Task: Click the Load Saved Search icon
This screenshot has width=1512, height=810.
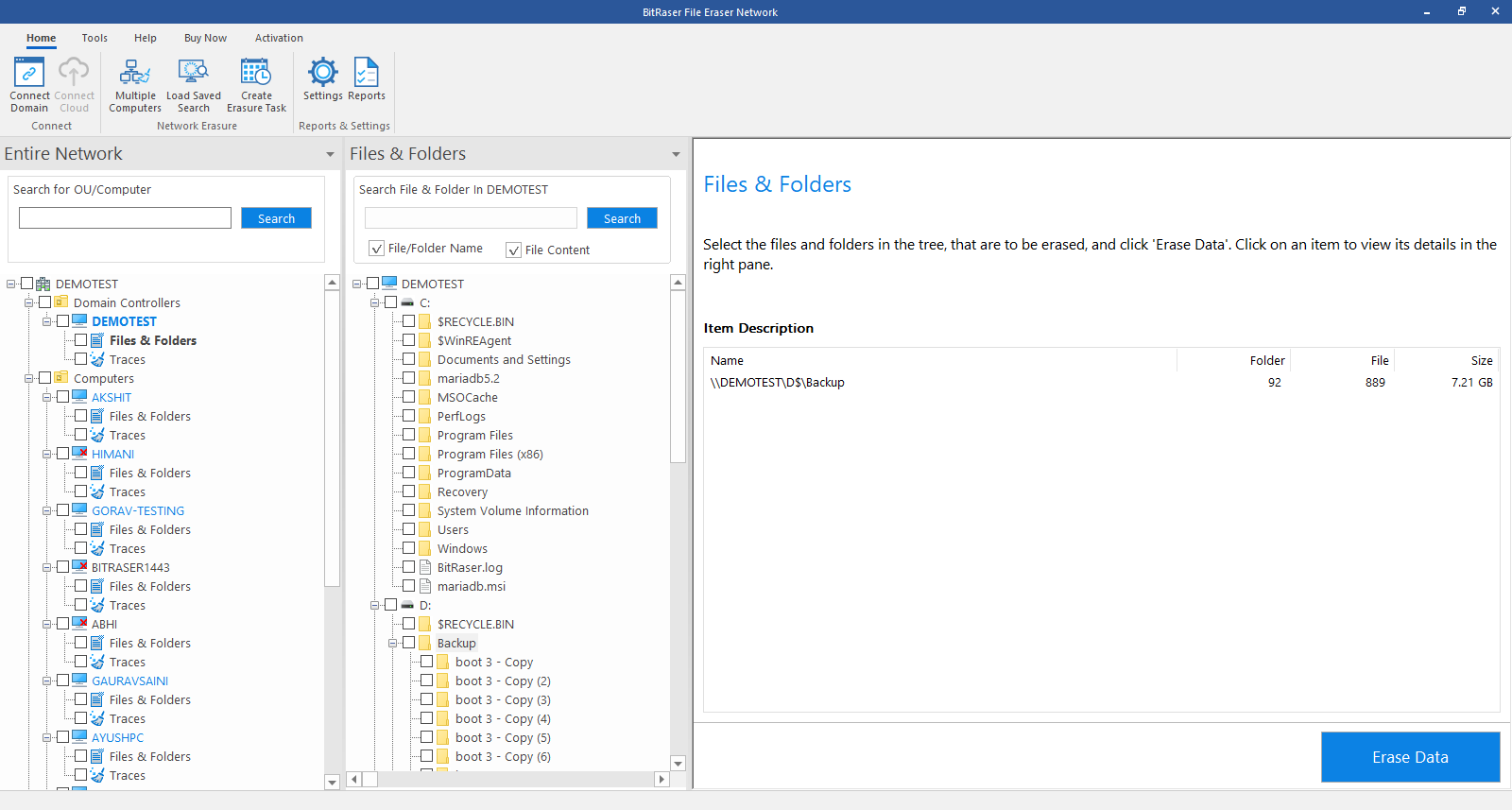Action: [x=194, y=72]
